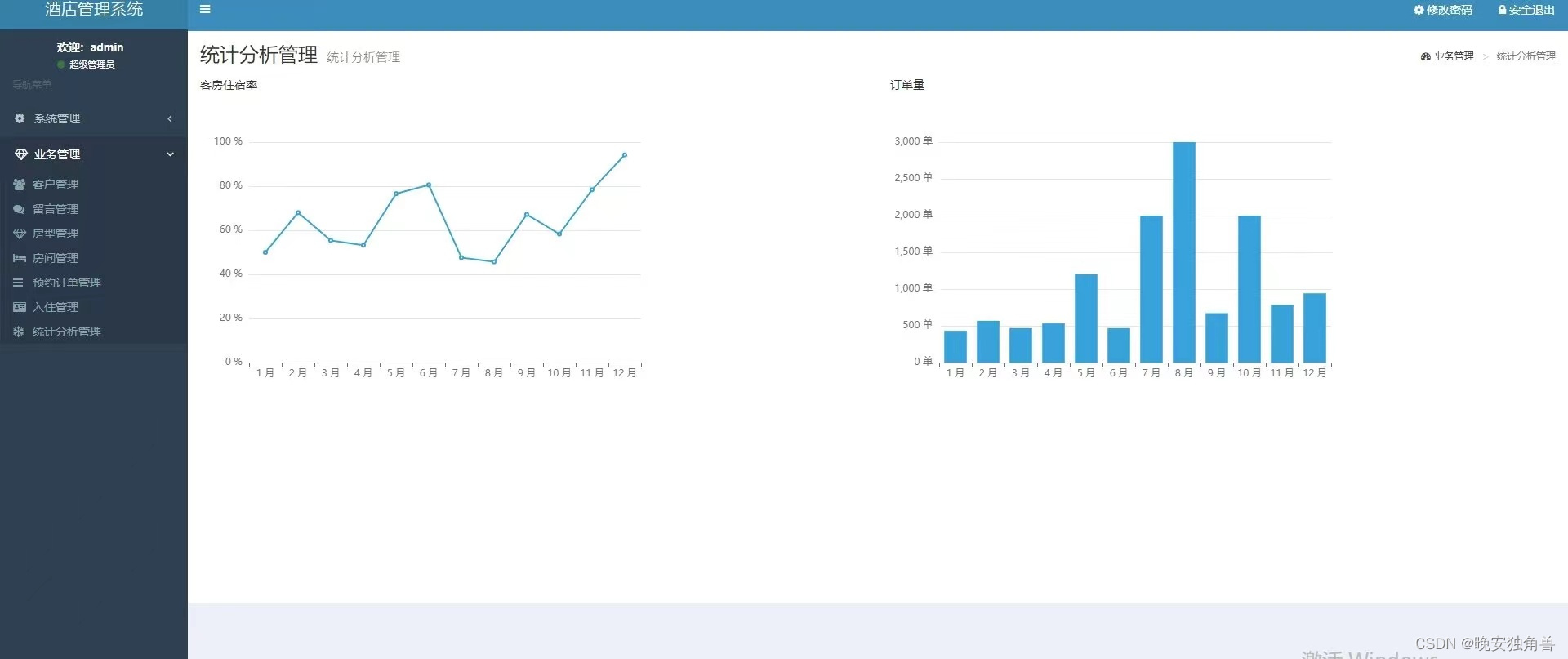Go to 留言管理
Screen dimensions: 1568x659
[x=56, y=209]
